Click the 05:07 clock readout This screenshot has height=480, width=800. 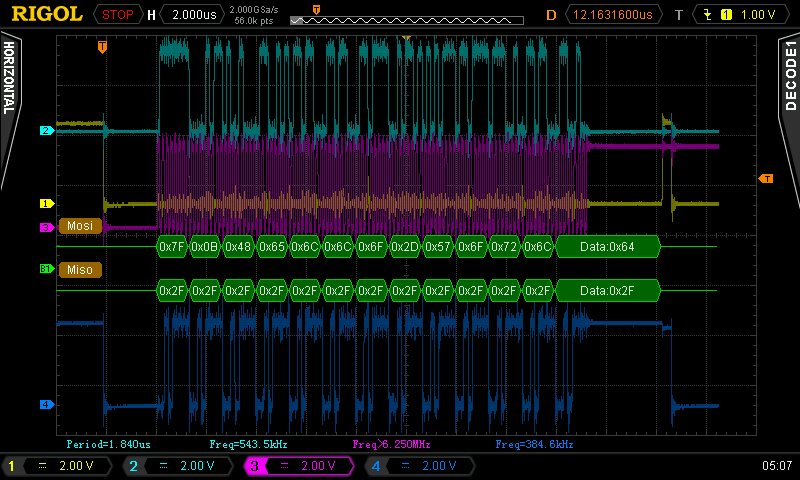click(x=777, y=466)
